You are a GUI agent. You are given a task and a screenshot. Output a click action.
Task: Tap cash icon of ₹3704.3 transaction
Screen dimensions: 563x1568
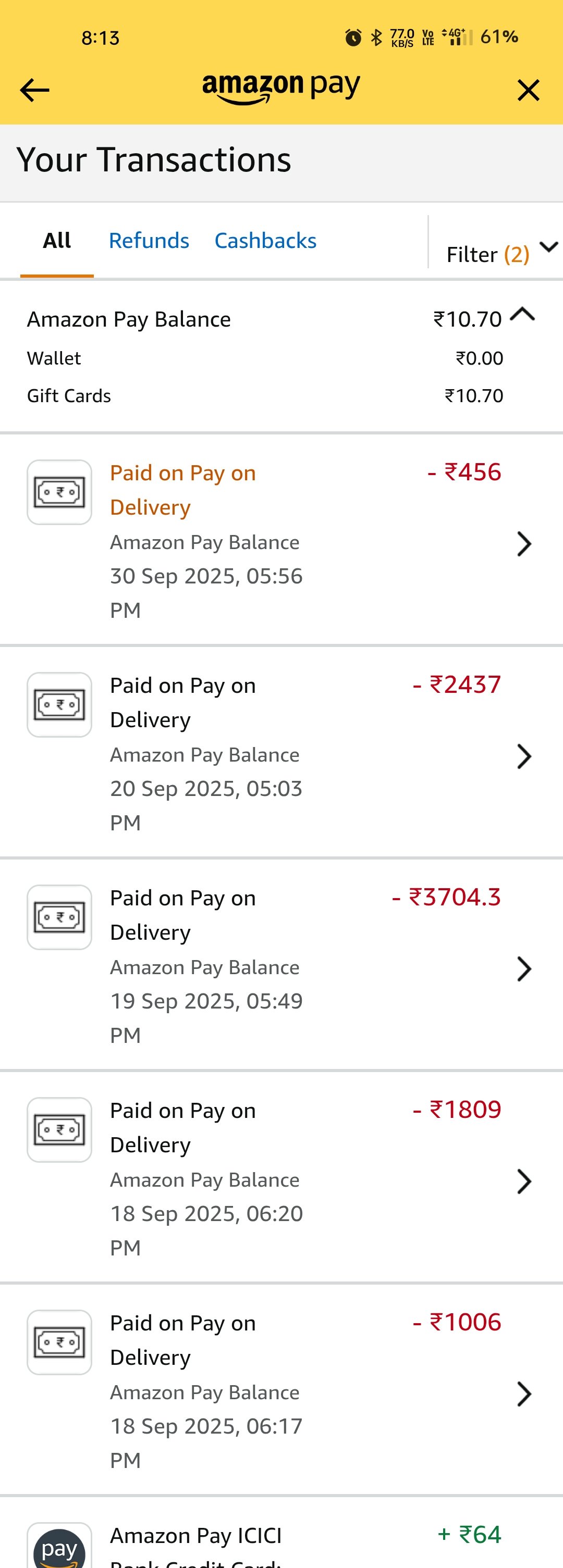pyautogui.click(x=59, y=917)
